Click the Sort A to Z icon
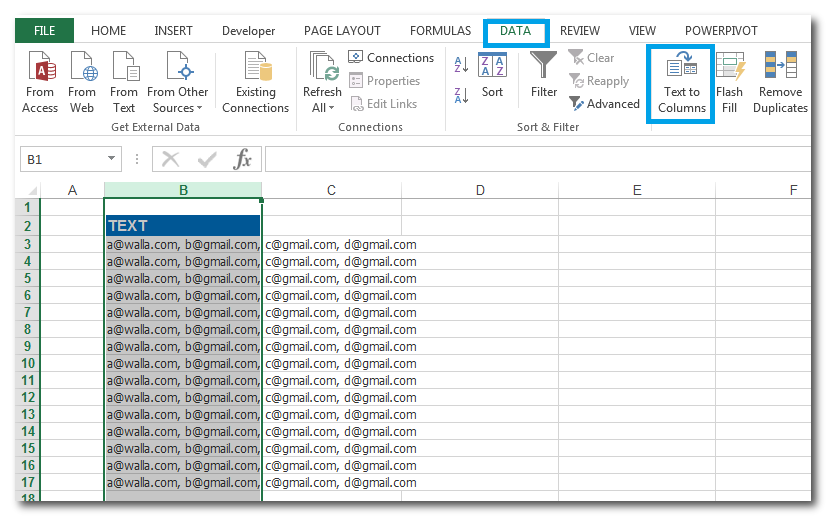Screen dimensions: 826x516 pos(461,65)
